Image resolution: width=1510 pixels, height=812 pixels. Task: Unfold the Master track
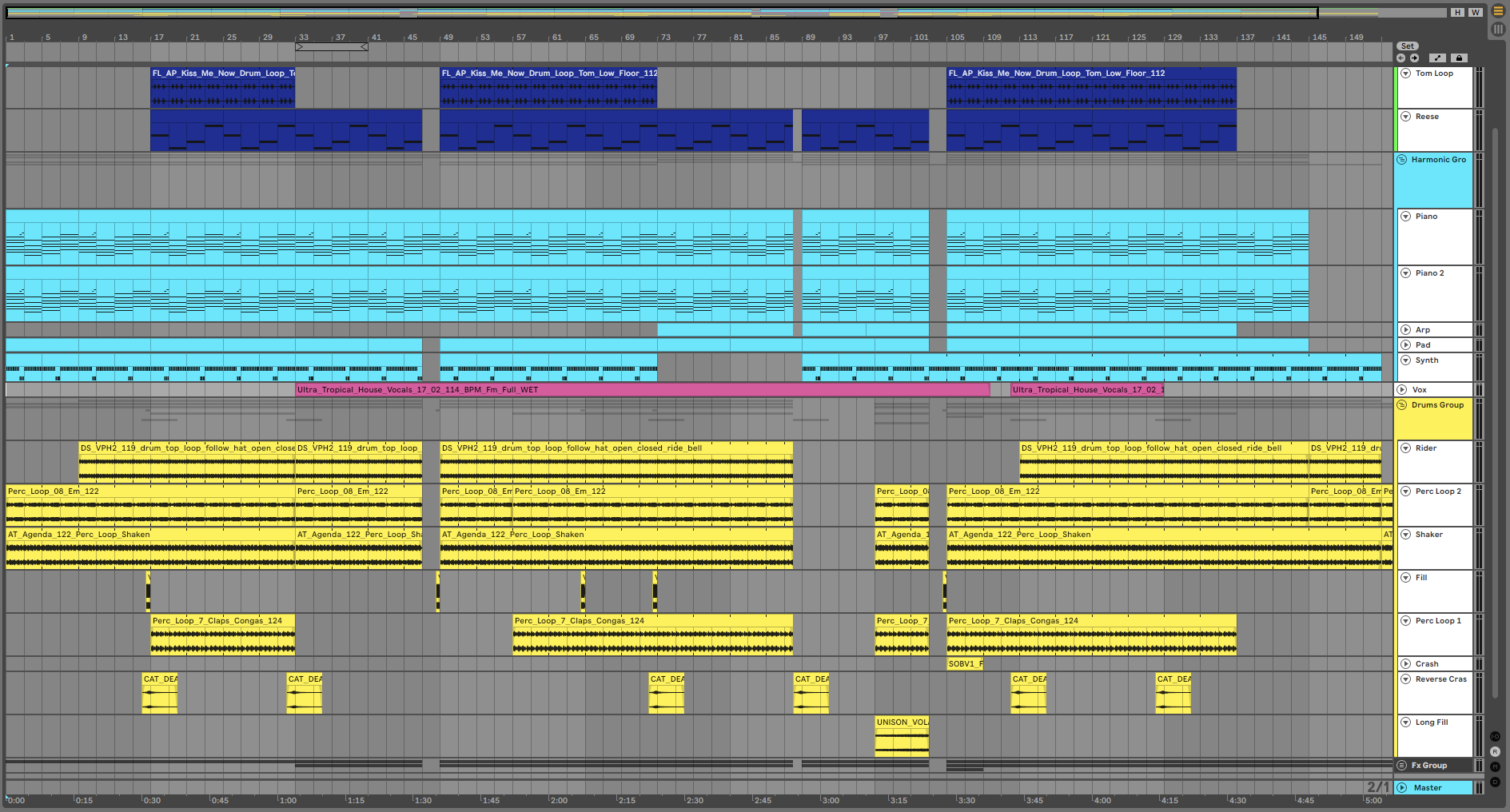click(x=1402, y=788)
